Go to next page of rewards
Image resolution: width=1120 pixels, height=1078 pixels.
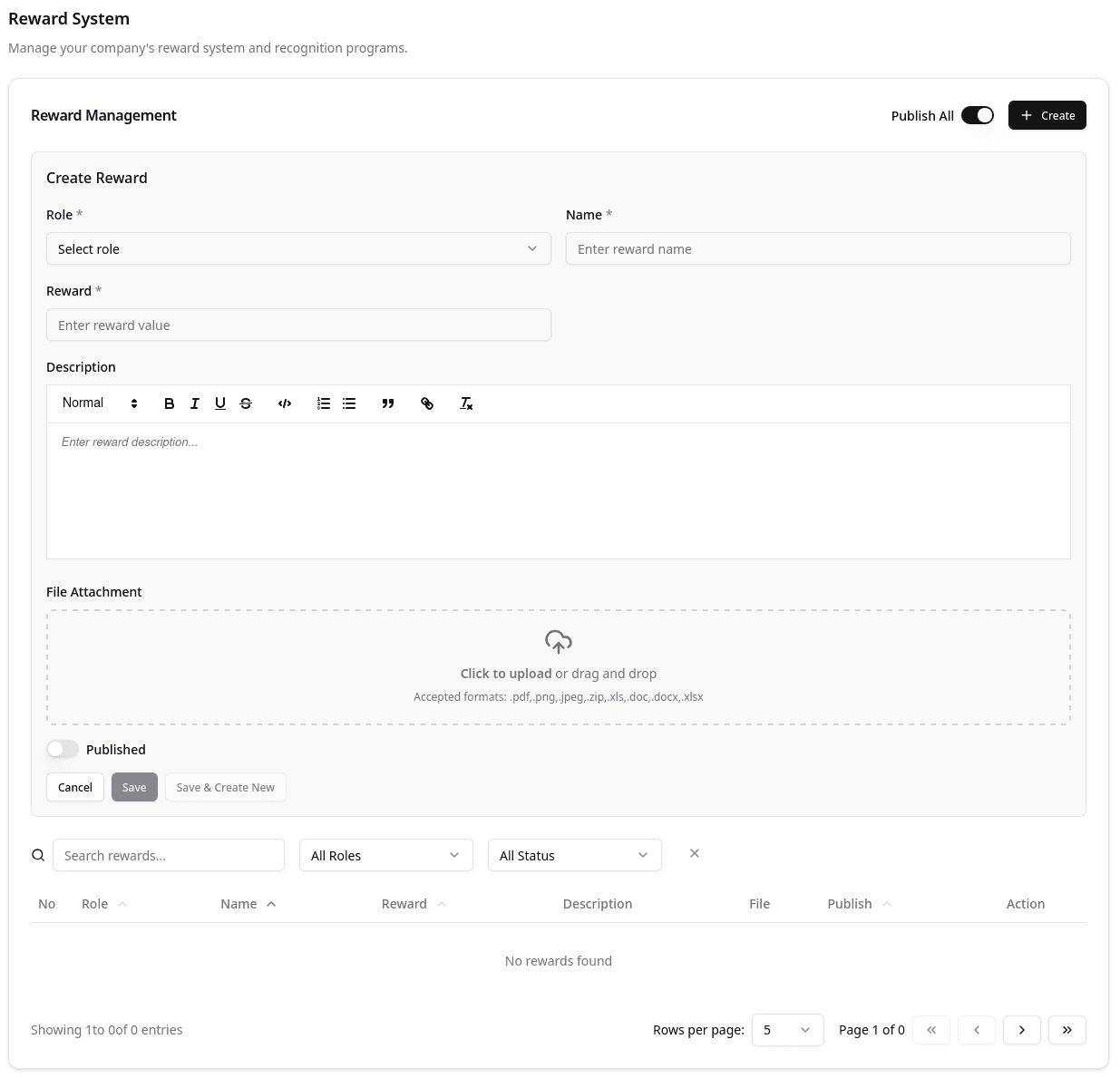1022,1030
